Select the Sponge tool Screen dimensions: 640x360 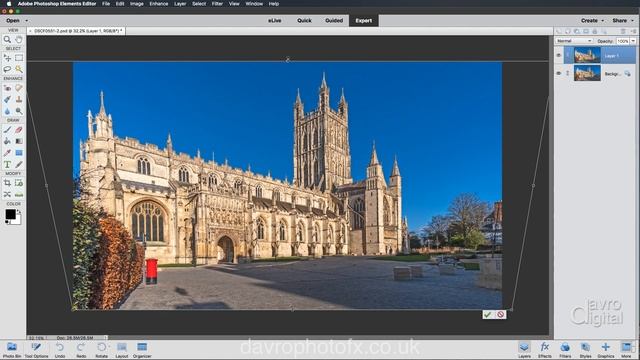click(x=19, y=111)
